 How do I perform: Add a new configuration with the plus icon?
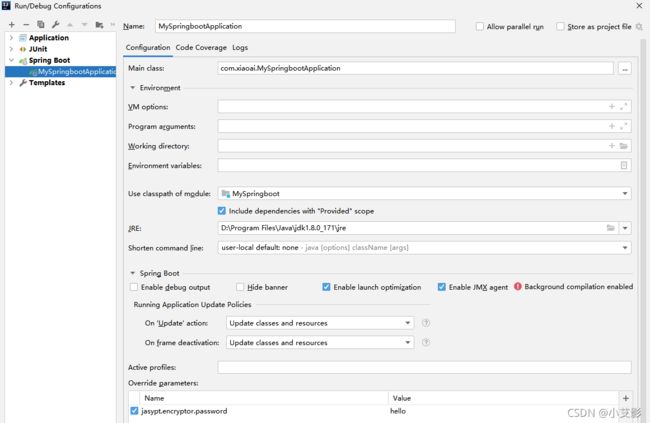pos(12,25)
